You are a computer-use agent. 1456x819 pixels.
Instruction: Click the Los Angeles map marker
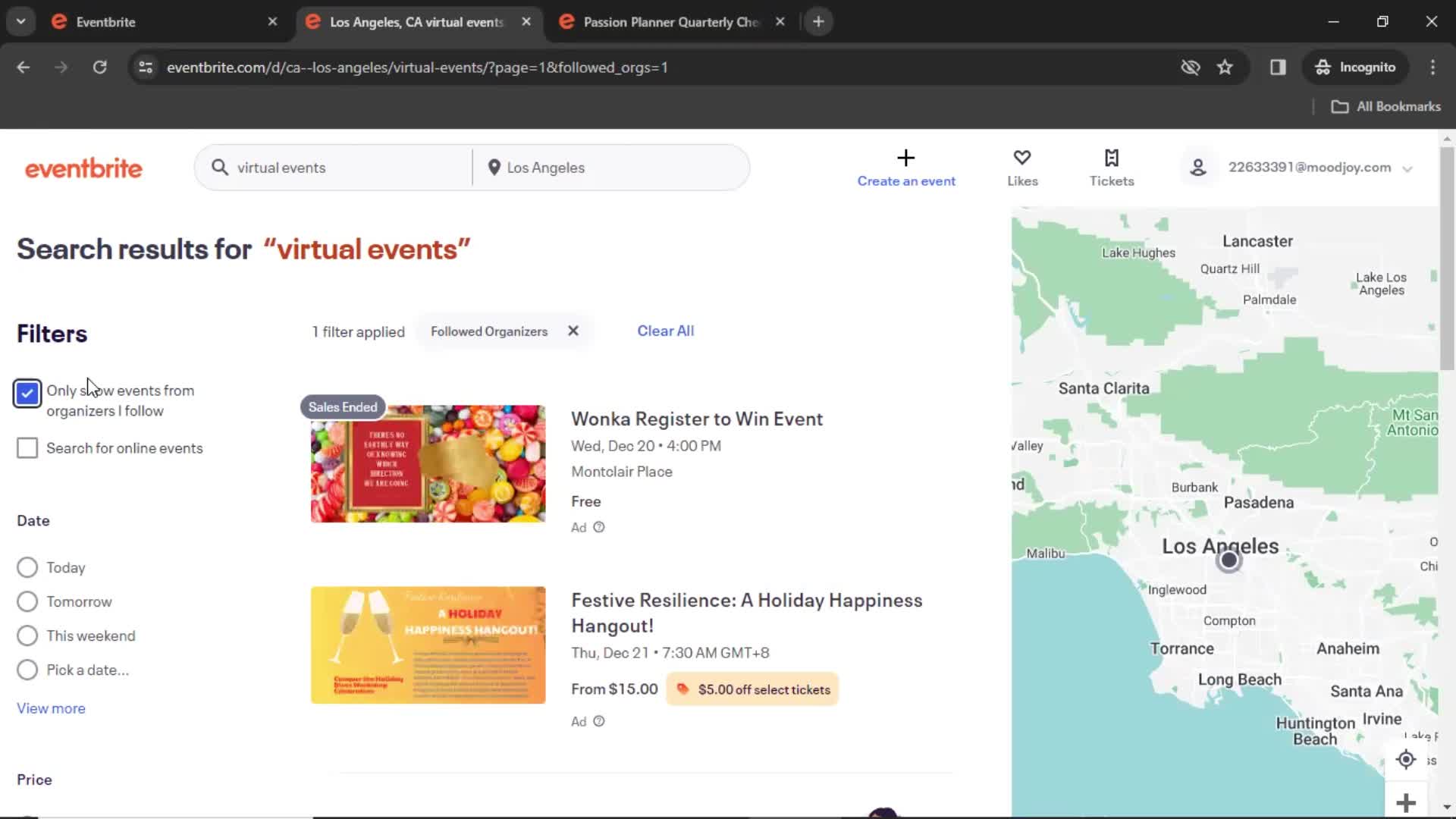click(1229, 560)
